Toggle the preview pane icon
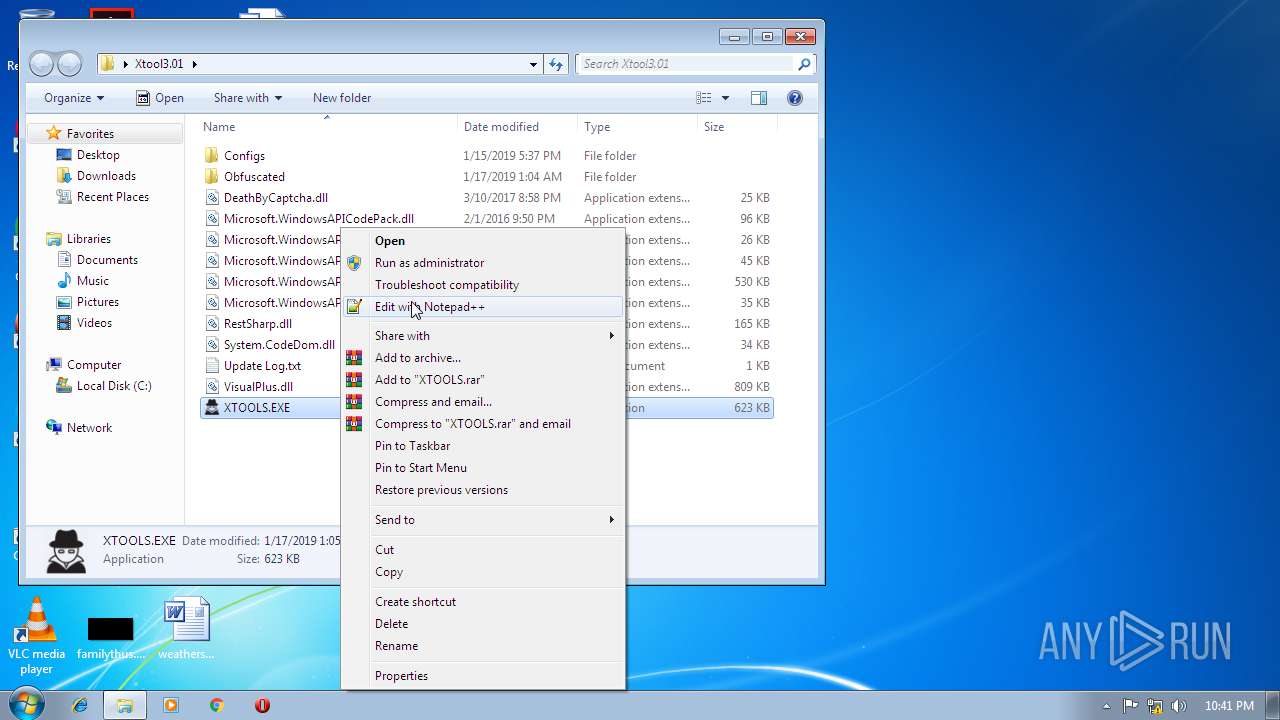Viewport: 1280px width, 720px height. coord(759,98)
